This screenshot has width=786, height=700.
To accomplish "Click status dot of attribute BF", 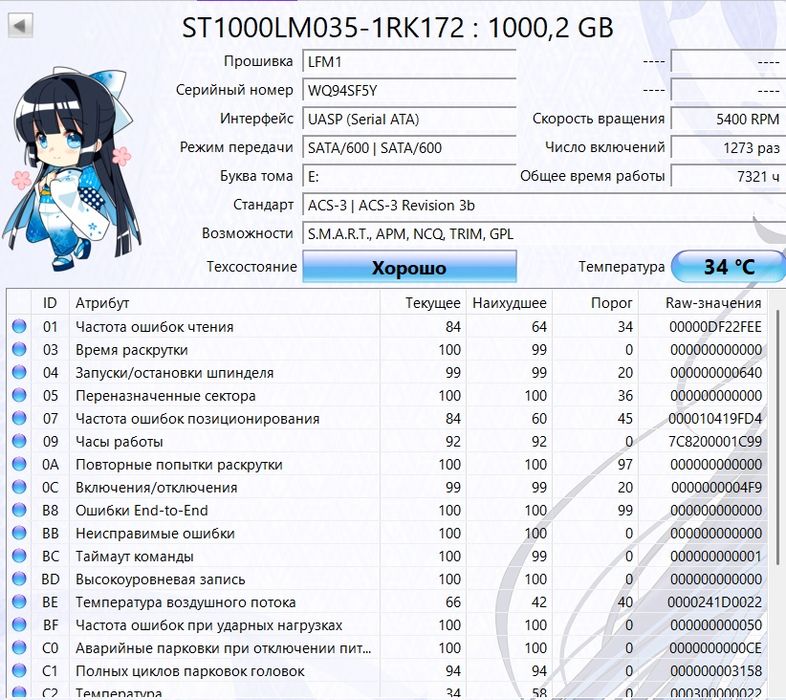I will 19,625.
